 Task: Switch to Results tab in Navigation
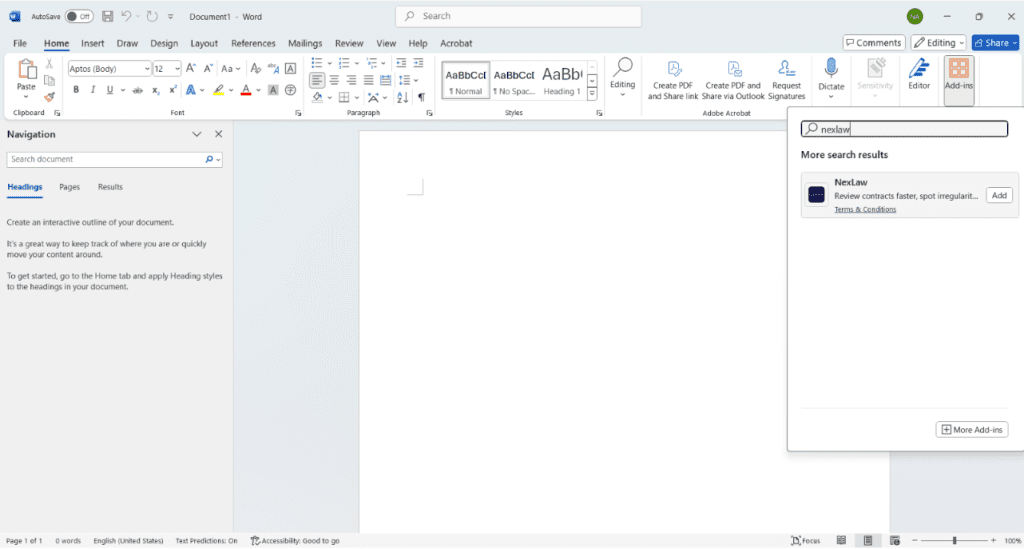(x=110, y=187)
